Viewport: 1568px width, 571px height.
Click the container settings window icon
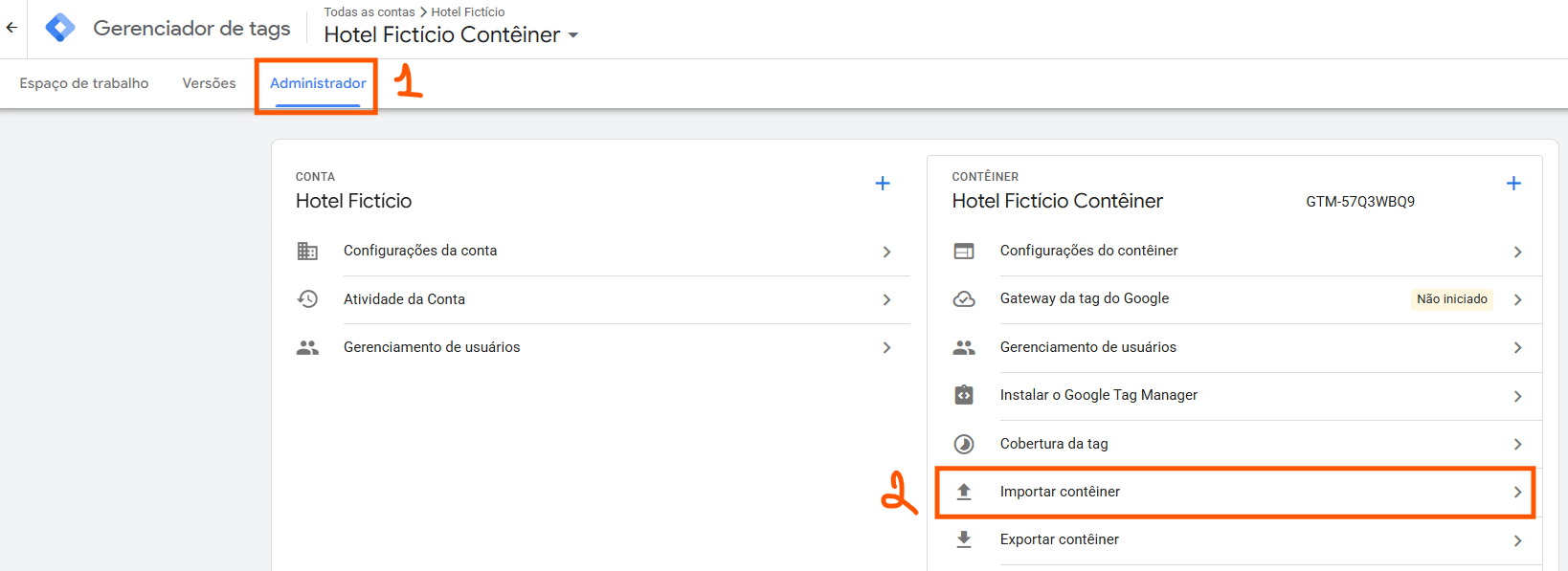964,251
